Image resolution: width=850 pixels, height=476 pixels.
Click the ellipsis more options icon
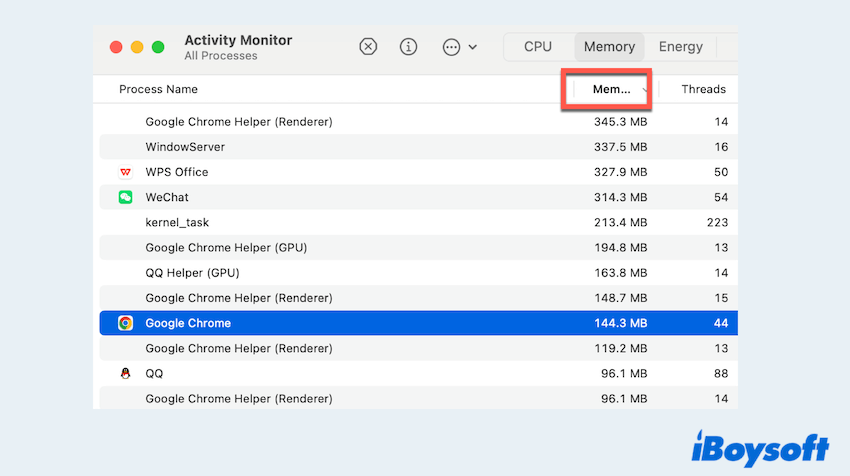451,47
